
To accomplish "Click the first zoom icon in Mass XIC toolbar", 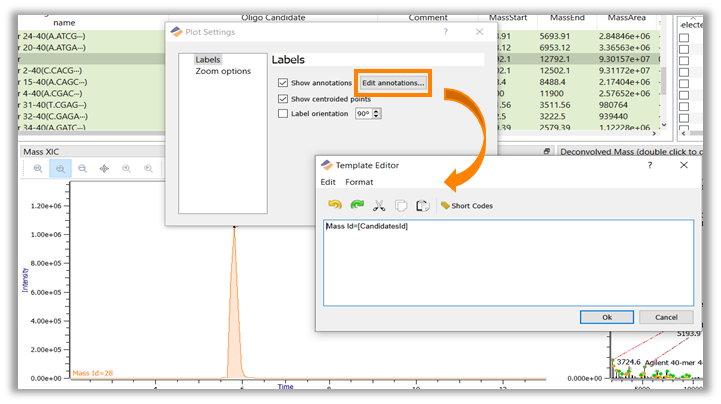I will tap(38, 169).
